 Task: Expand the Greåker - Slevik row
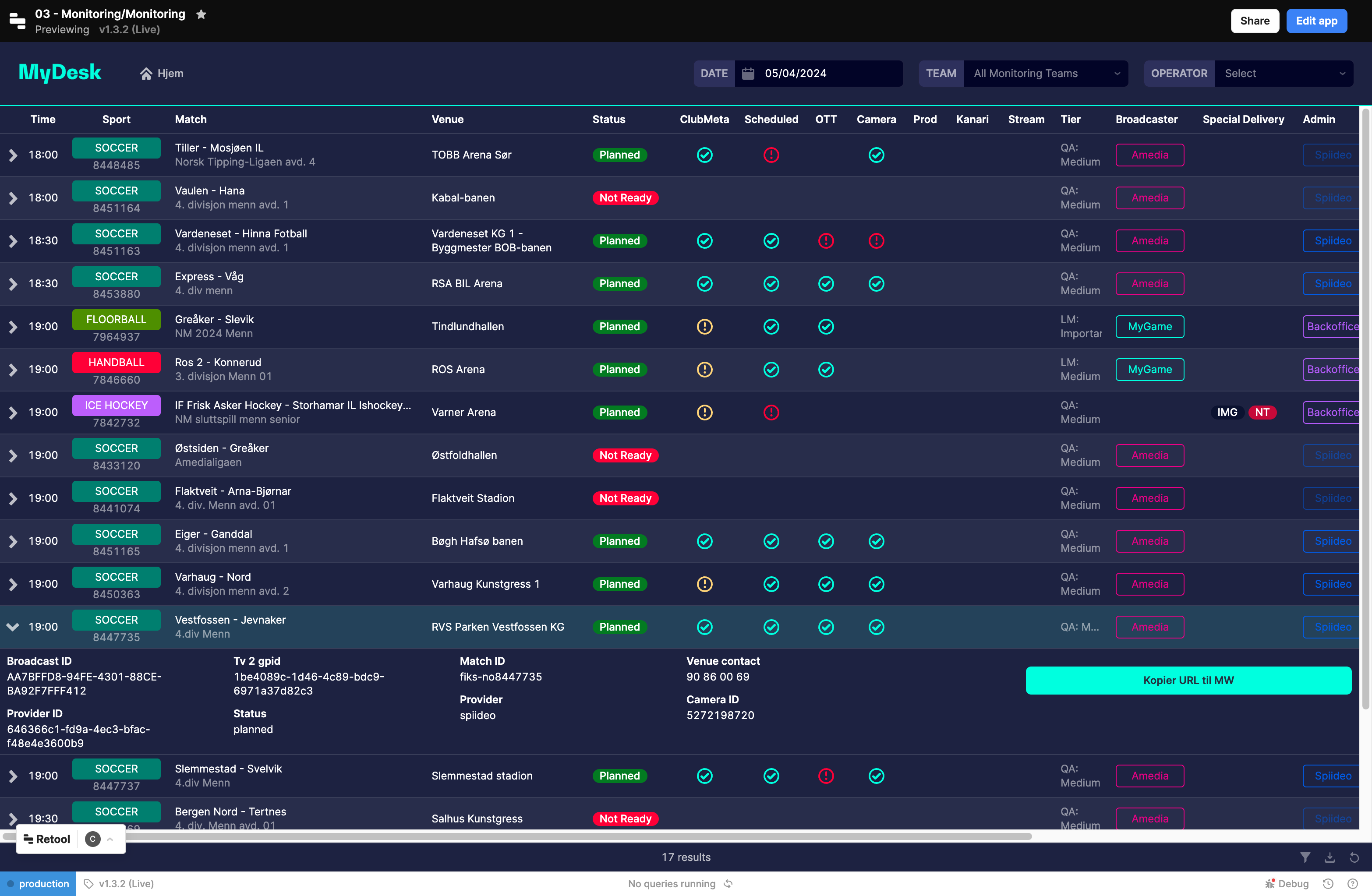point(13,327)
